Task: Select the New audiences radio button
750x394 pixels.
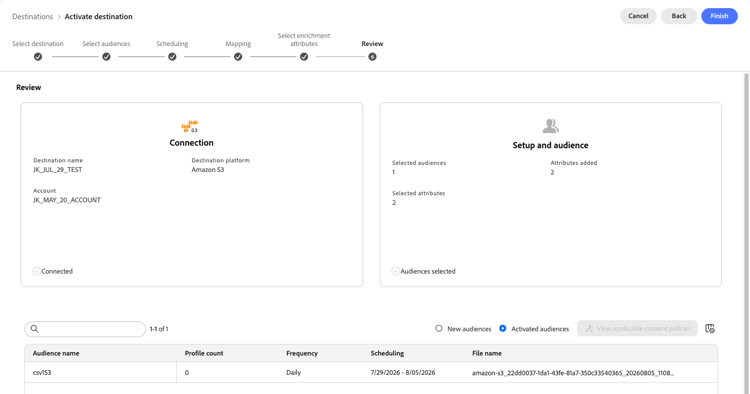Action: pyautogui.click(x=439, y=328)
